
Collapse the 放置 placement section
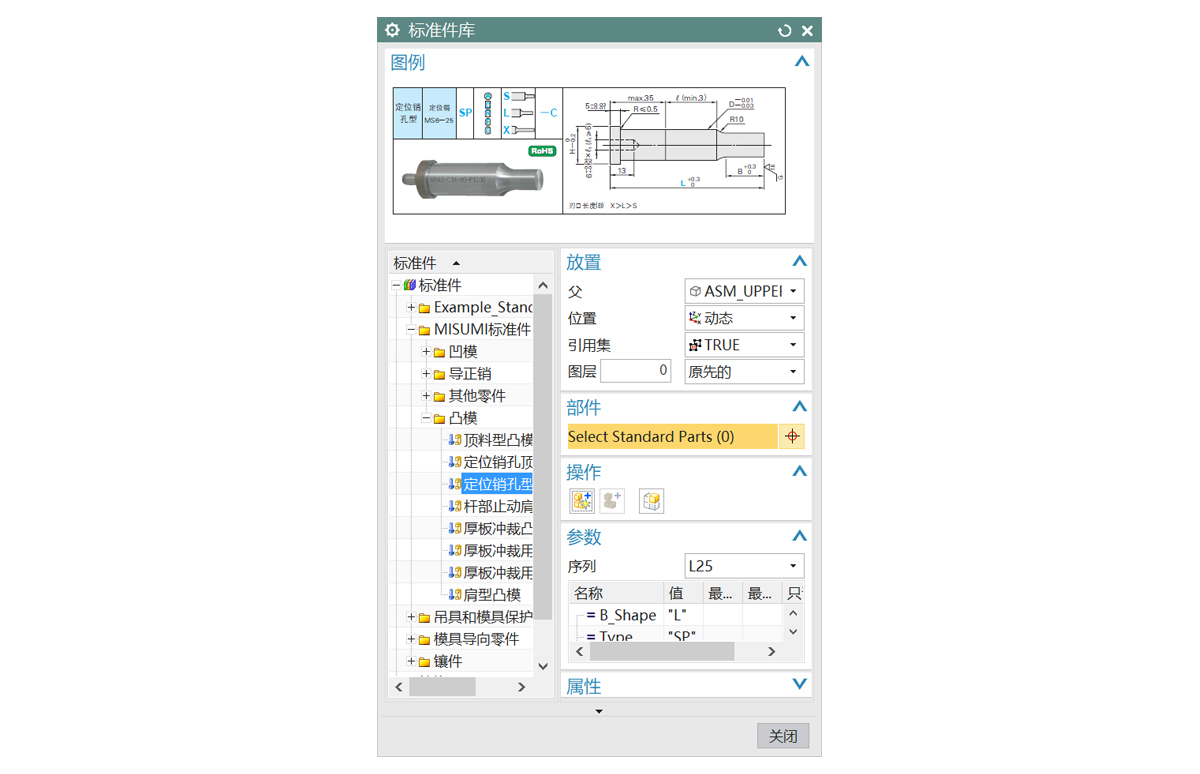tap(799, 262)
